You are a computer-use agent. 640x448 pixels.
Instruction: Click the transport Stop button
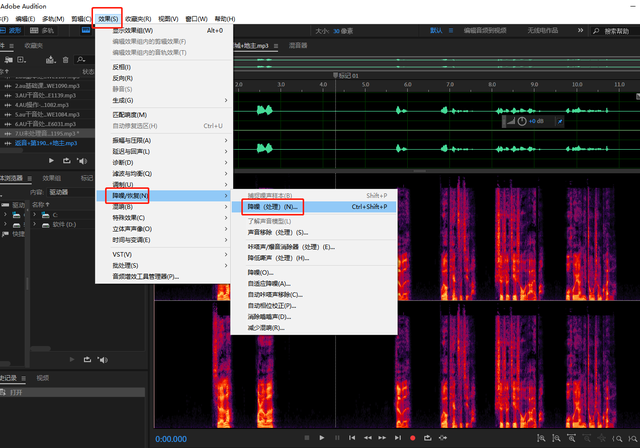coord(307,437)
